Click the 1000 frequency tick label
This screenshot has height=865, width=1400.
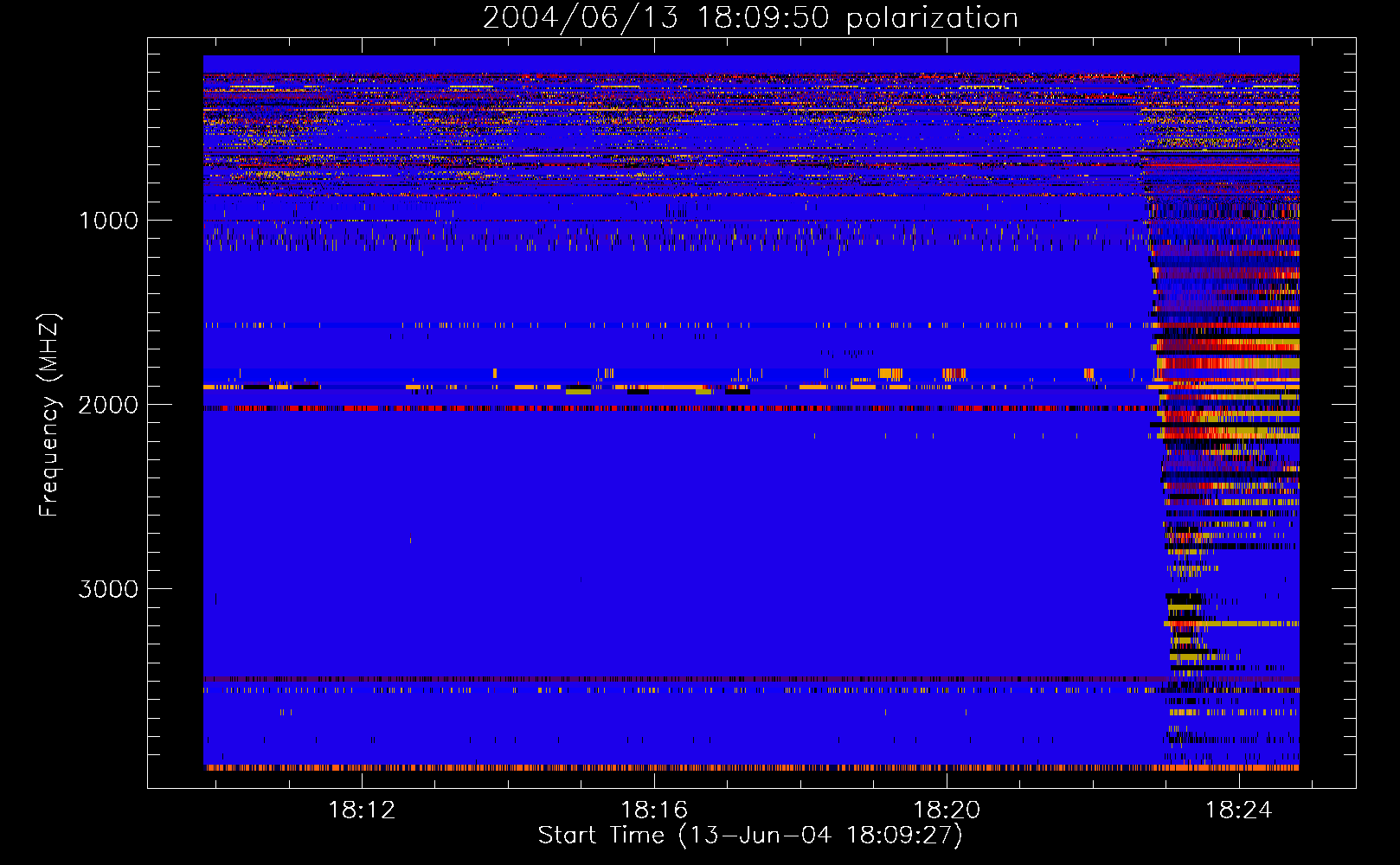pos(108,221)
